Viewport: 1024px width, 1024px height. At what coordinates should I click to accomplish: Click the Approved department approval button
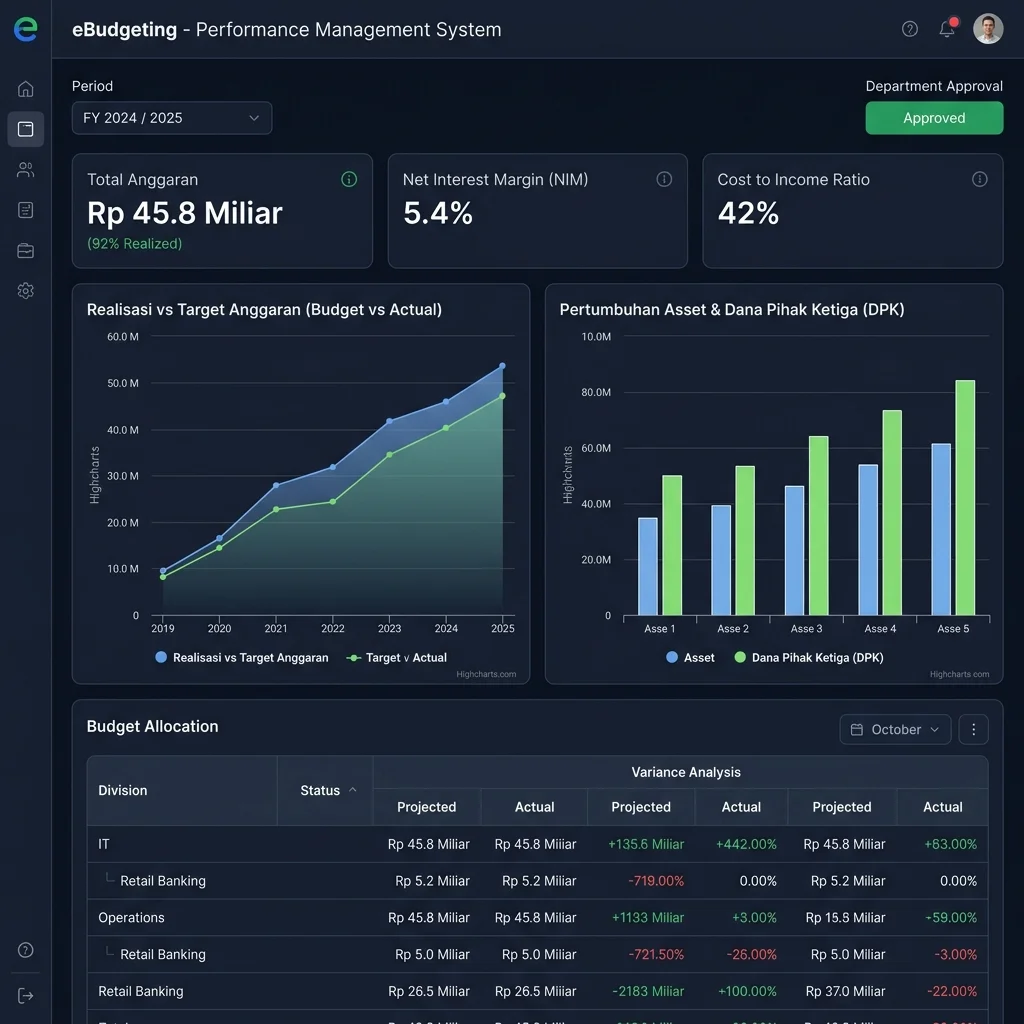934,118
